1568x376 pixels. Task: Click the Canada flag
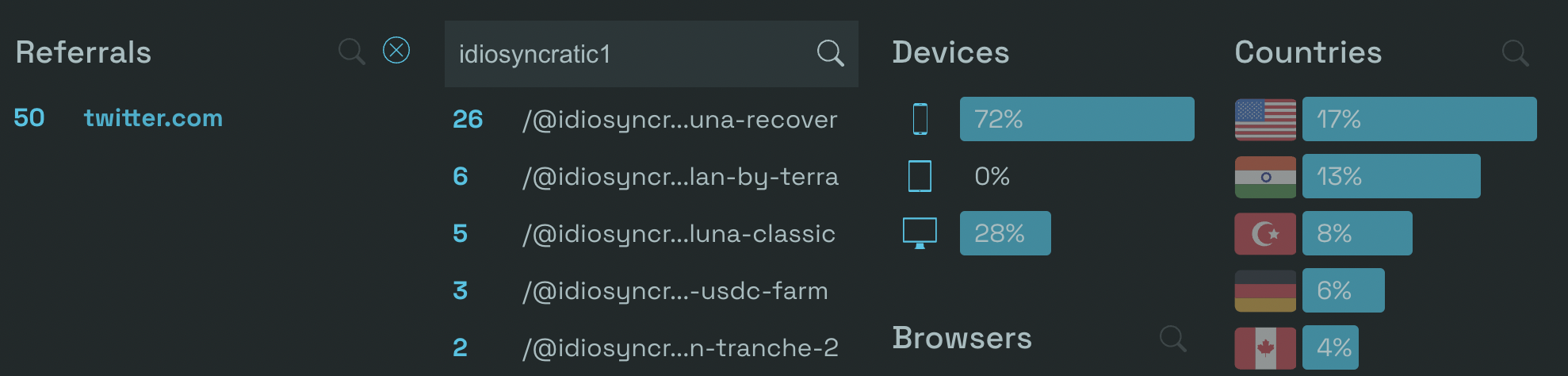(1265, 348)
